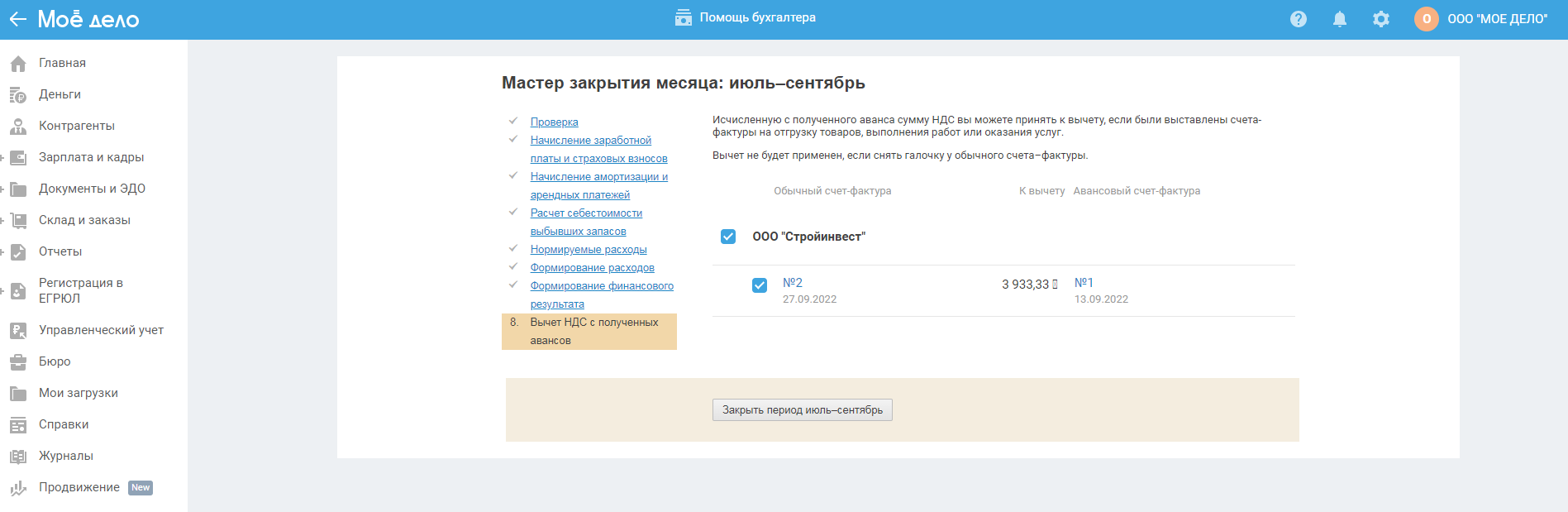Click the Помощь бухгалтера label
This screenshot has width=1568, height=512.
point(758,17)
